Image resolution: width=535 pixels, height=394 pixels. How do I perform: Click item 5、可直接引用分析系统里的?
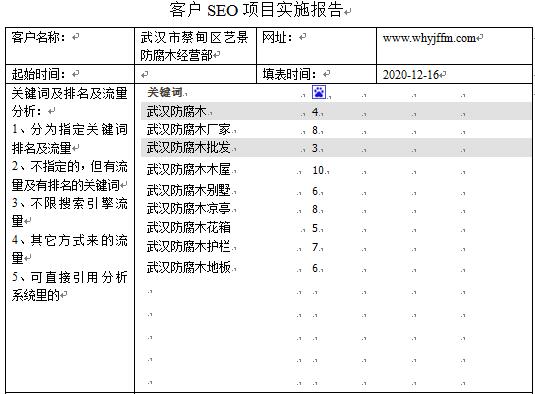tap(69, 286)
